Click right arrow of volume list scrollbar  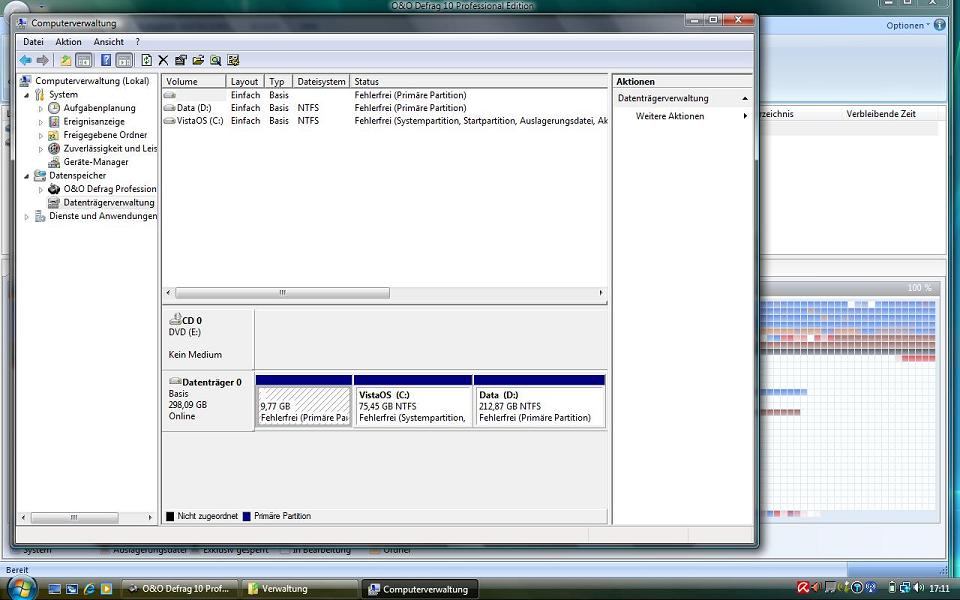tap(601, 293)
